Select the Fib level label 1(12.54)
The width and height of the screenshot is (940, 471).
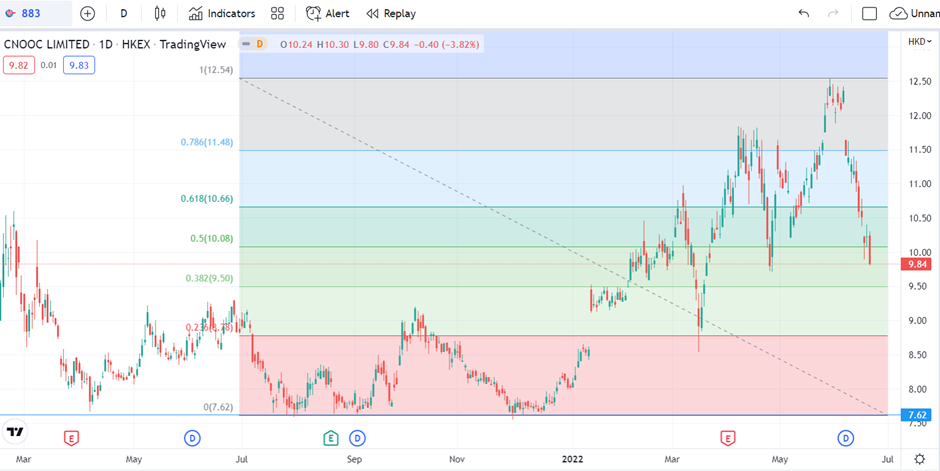coord(216,70)
